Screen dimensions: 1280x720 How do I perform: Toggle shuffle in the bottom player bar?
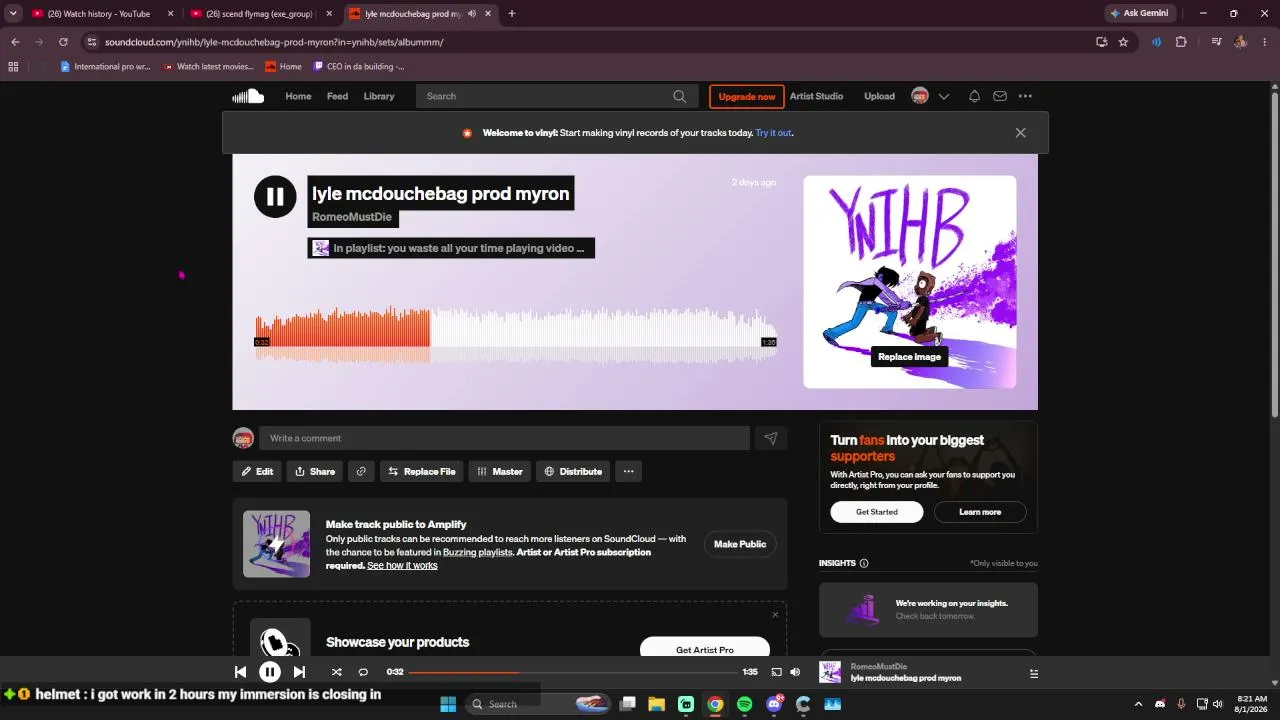click(336, 672)
